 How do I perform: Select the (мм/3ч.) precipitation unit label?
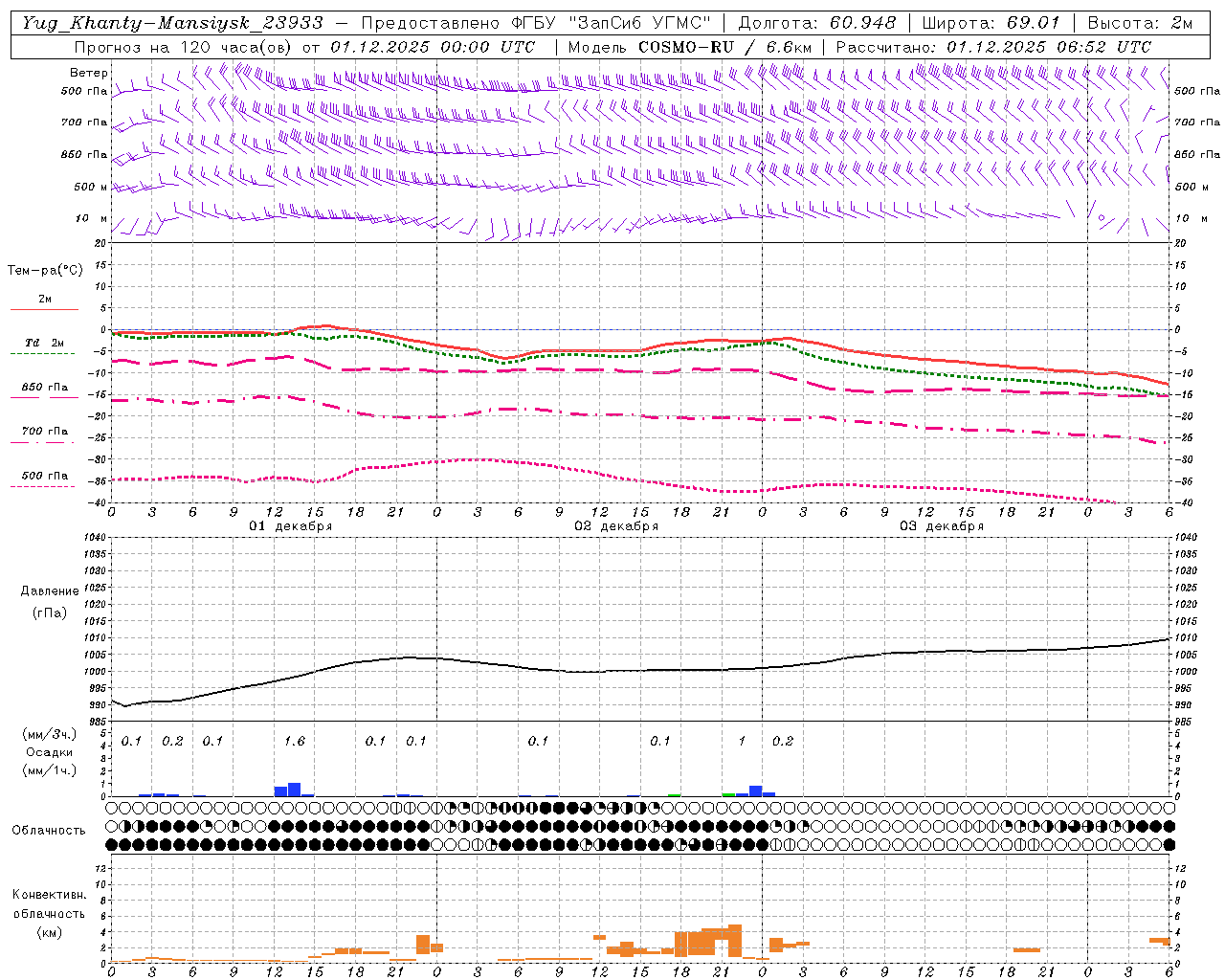pyautogui.click(x=50, y=734)
